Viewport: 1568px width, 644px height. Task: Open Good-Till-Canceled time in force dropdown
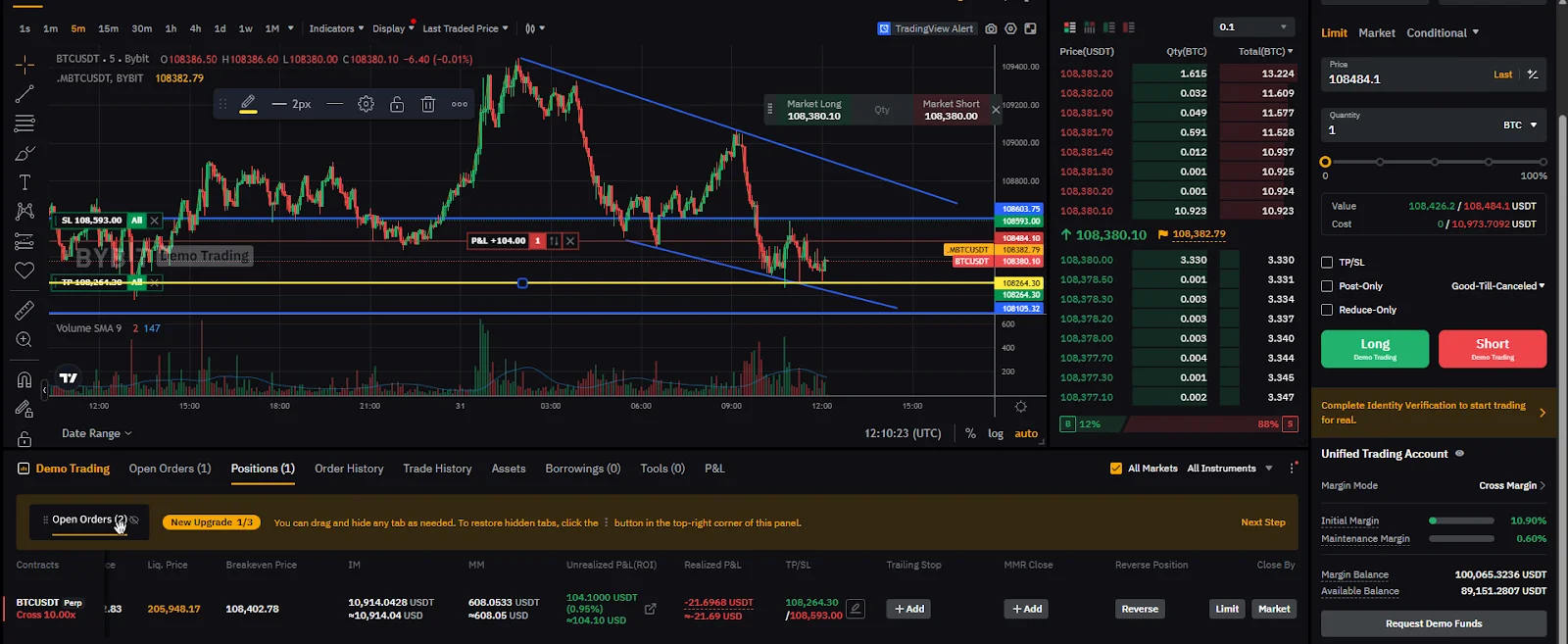point(1497,286)
